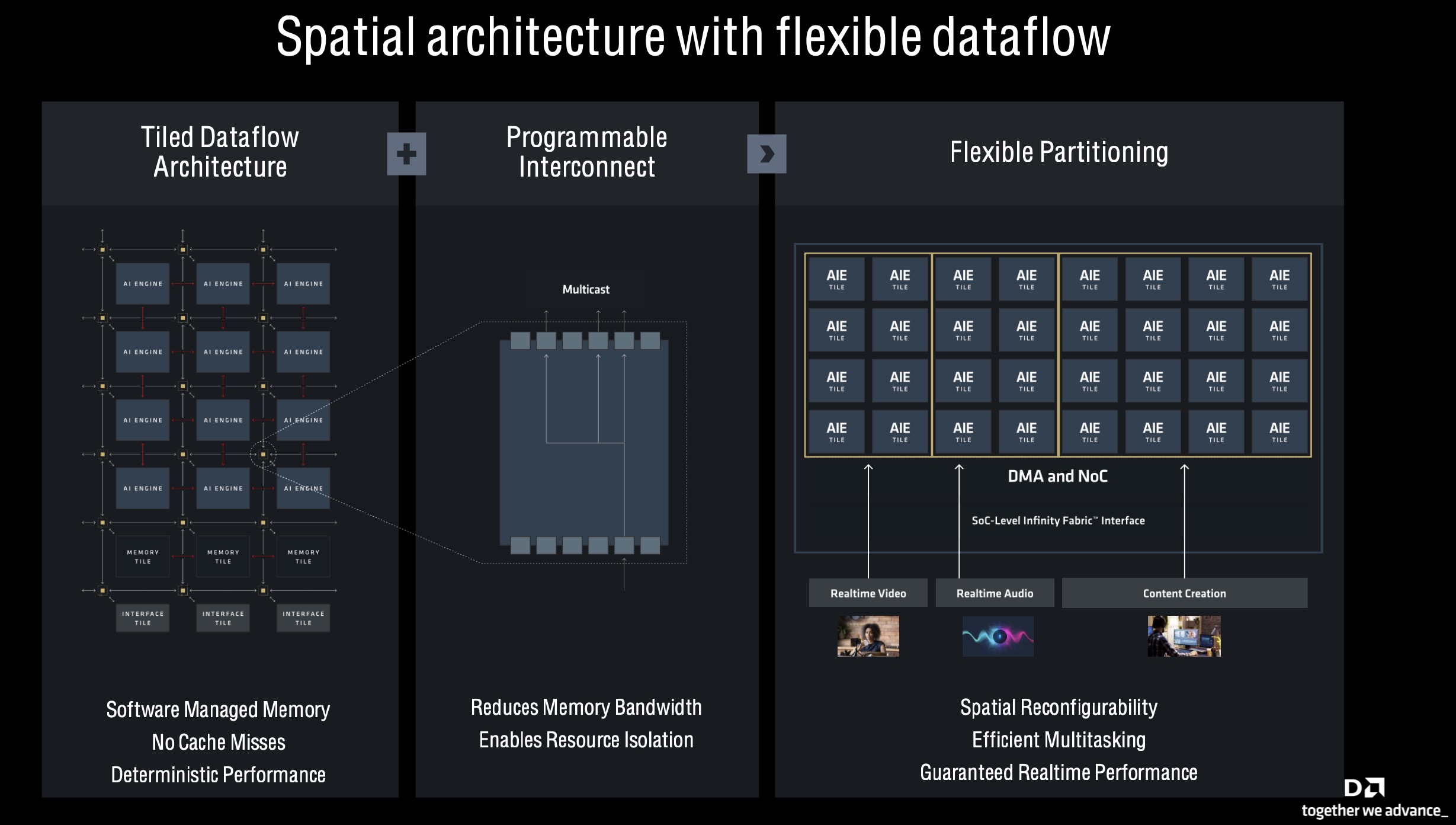1456x825 pixels.
Task: Click the top-left AIE TILE in the grid
Action: (836, 279)
